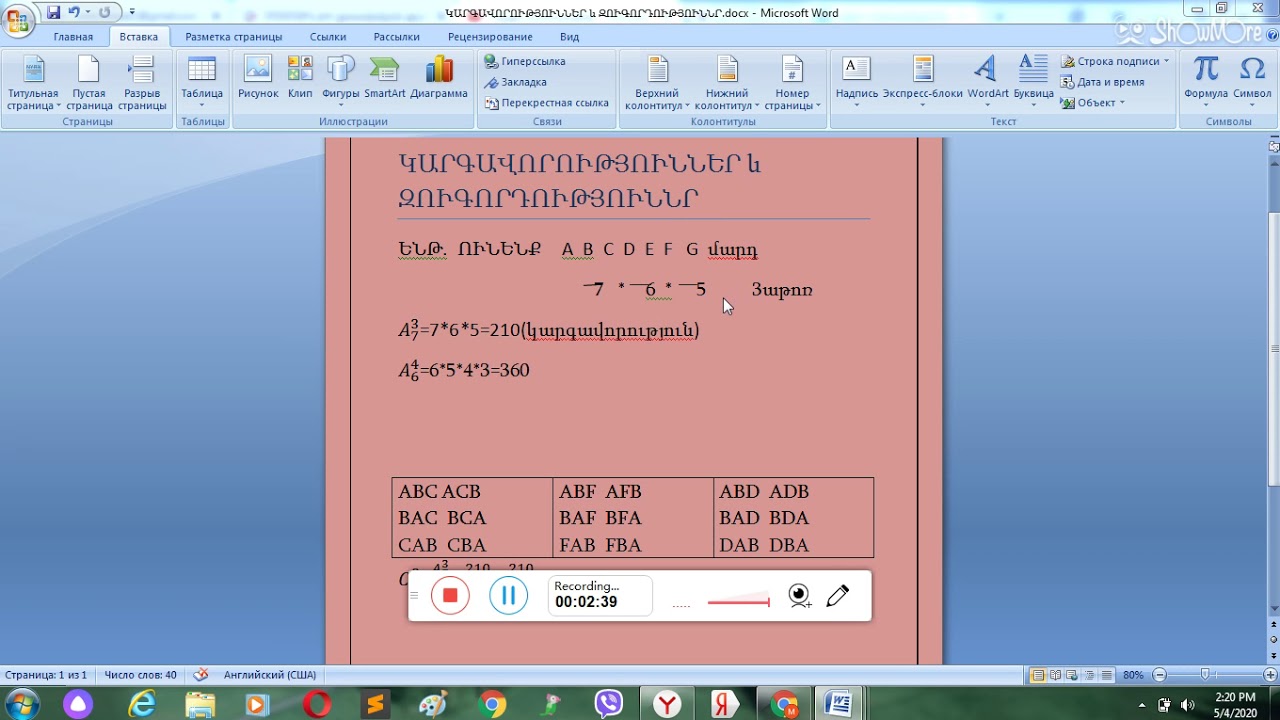Open the Символ symbol dropdown
Screen dimensions: 1280x720
(x=1252, y=83)
